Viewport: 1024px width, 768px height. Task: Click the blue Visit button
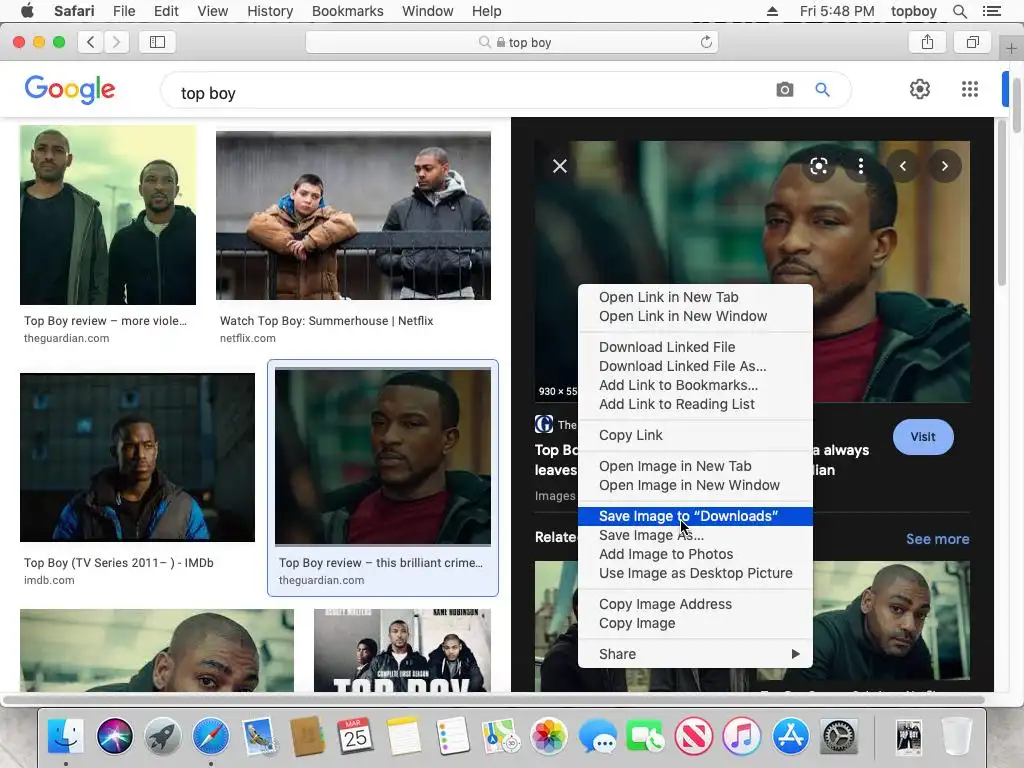point(923,437)
